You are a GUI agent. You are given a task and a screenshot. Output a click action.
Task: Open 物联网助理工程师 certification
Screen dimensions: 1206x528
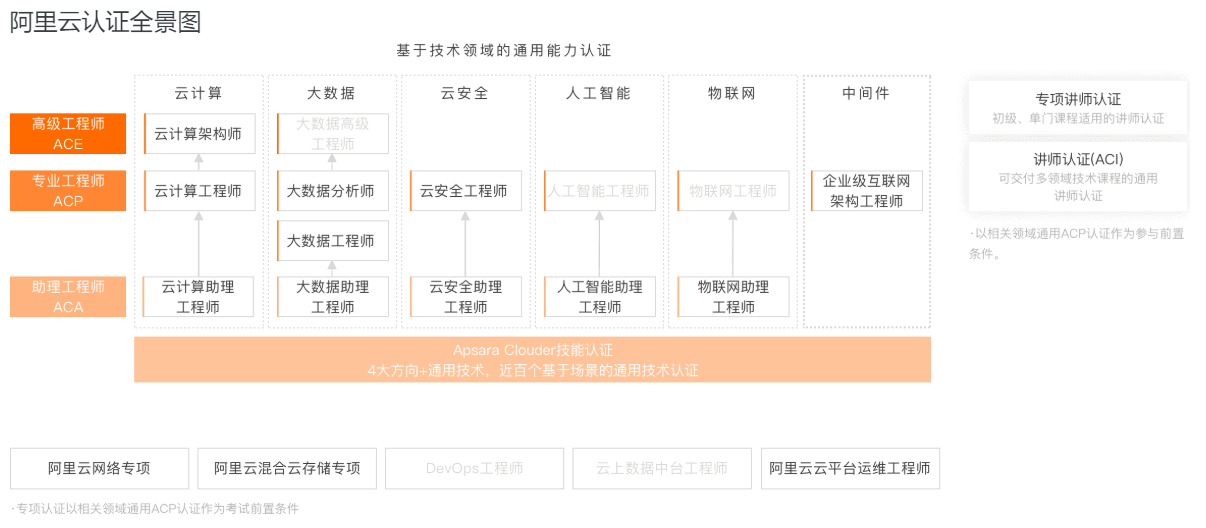click(733, 297)
